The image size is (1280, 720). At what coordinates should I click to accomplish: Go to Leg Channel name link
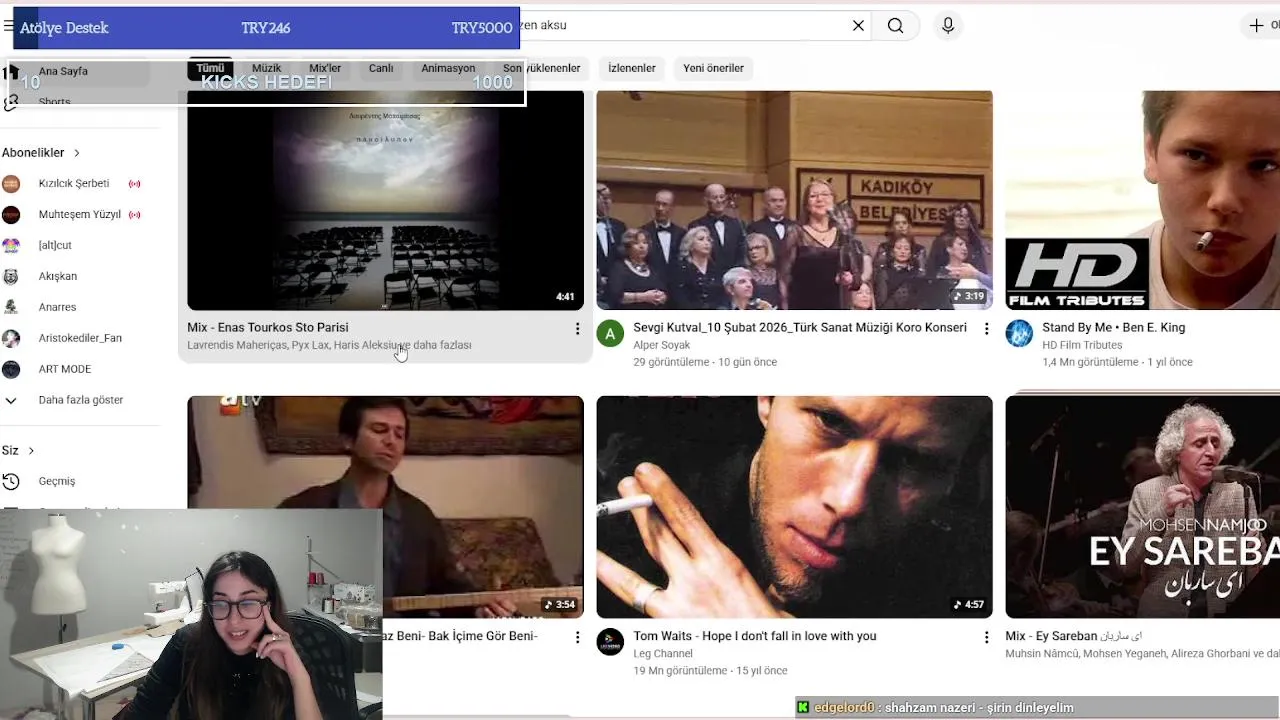coord(663,654)
